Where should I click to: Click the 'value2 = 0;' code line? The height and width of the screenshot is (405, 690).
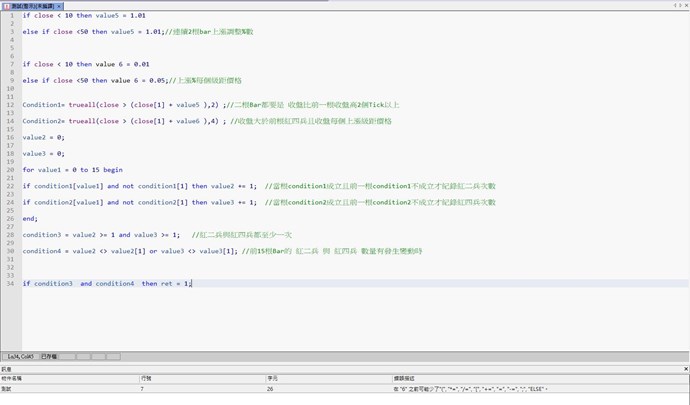44,137
